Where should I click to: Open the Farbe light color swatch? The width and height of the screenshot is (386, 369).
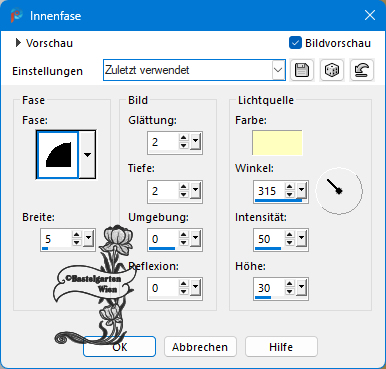(277, 143)
